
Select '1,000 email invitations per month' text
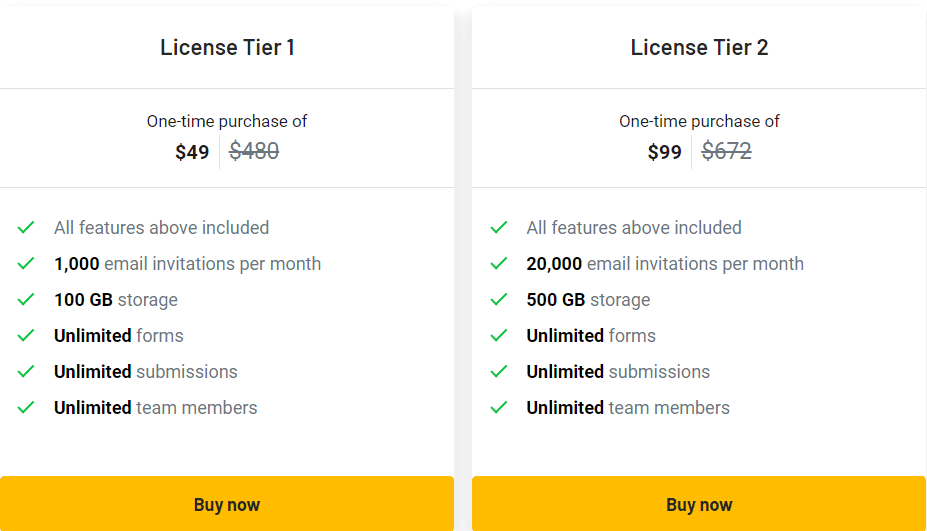[187, 264]
